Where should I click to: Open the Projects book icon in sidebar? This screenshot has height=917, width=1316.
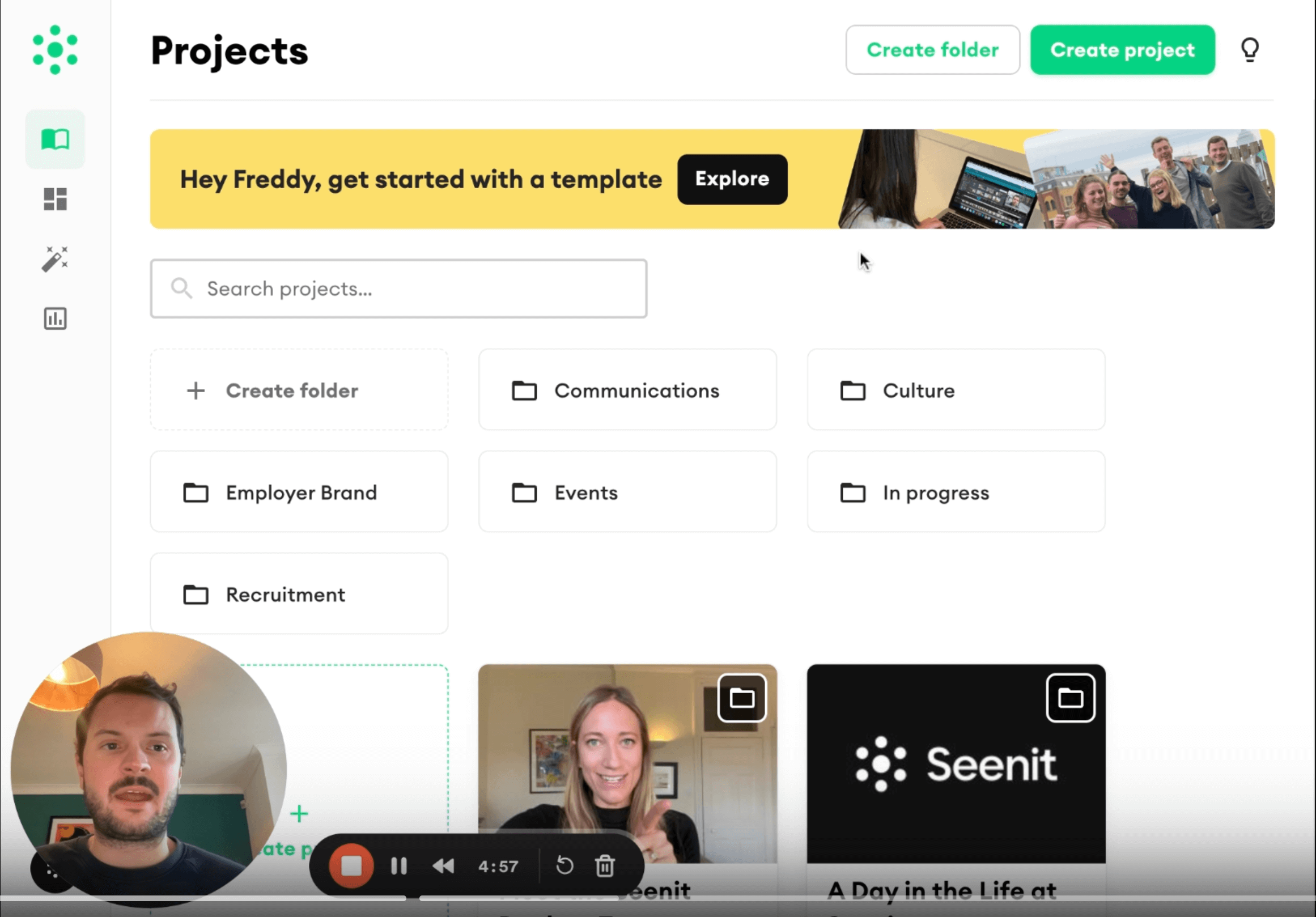click(x=55, y=139)
